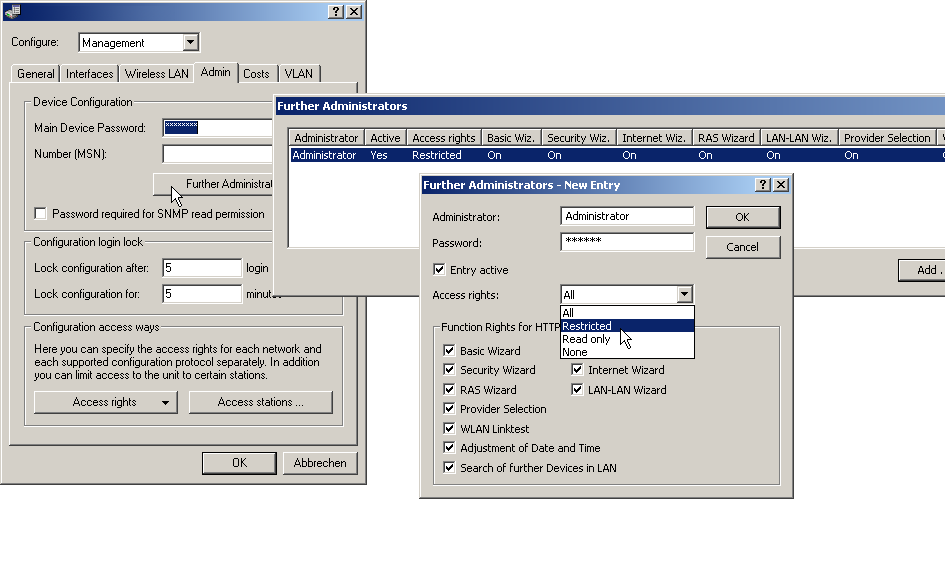Switch to the Wireless LAN tab
Screen dimensions: 945x567
[157, 74]
